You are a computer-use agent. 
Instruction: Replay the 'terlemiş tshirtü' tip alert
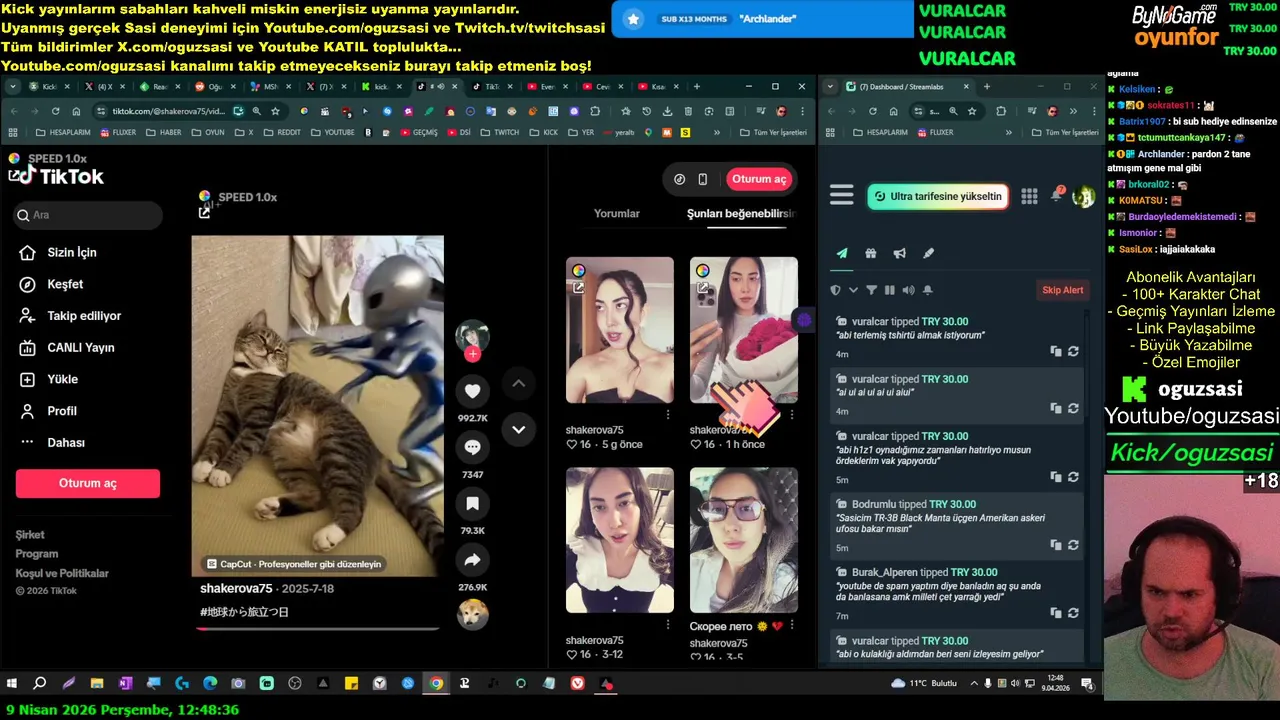pyautogui.click(x=1073, y=351)
